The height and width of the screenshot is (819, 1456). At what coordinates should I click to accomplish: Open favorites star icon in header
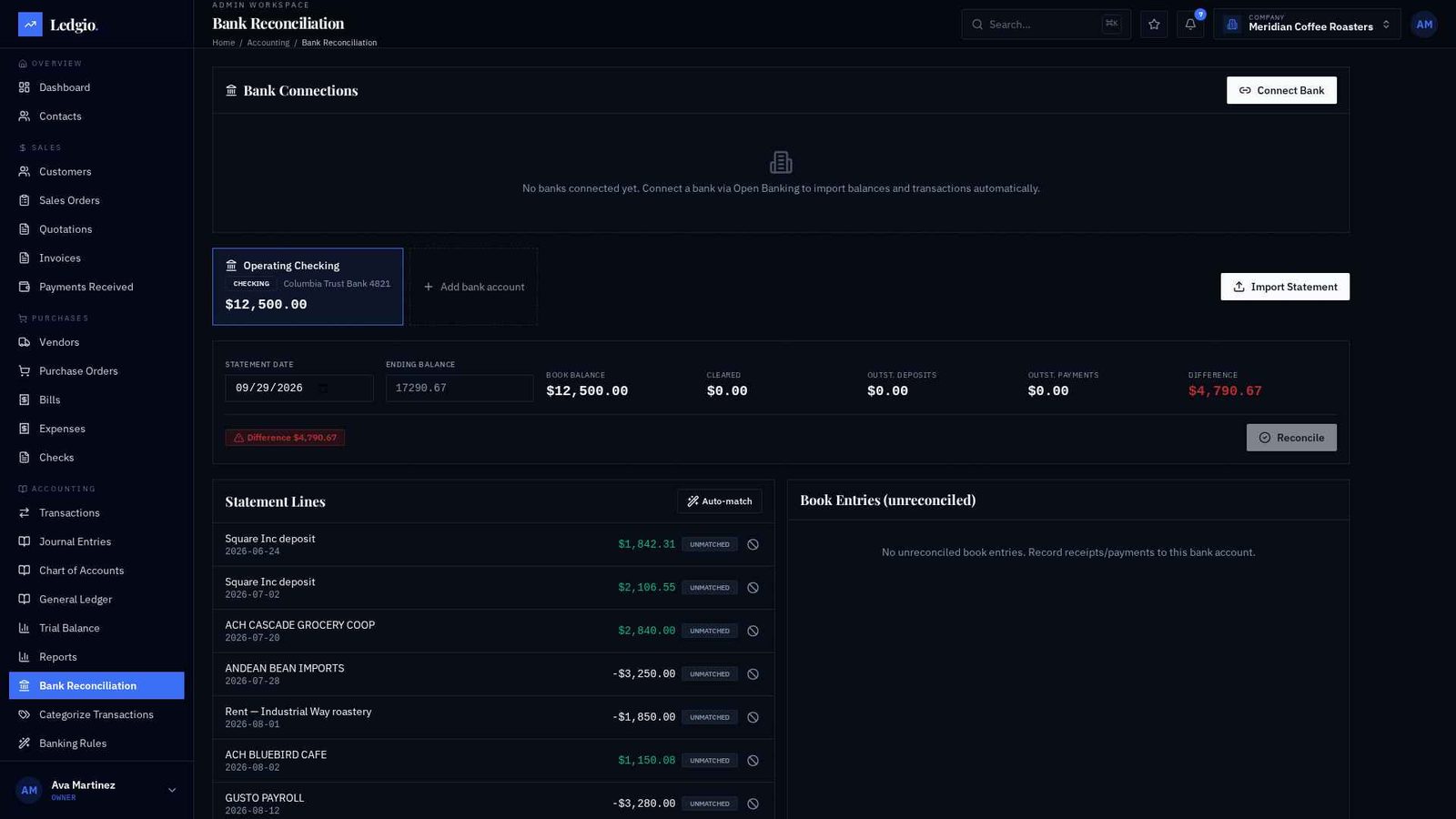(x=1154, y=25)
